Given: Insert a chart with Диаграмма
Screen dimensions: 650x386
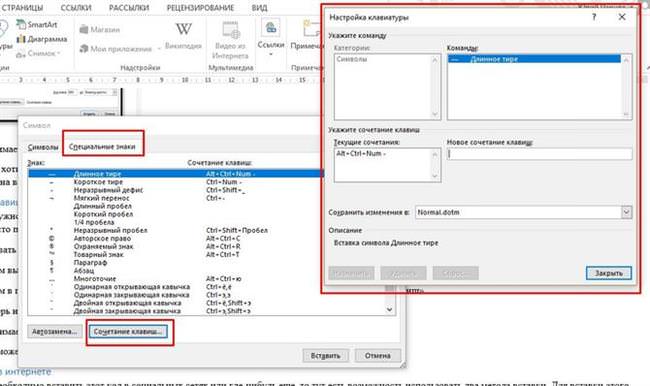Looking at the screenshot, I should tap(42, 39).
